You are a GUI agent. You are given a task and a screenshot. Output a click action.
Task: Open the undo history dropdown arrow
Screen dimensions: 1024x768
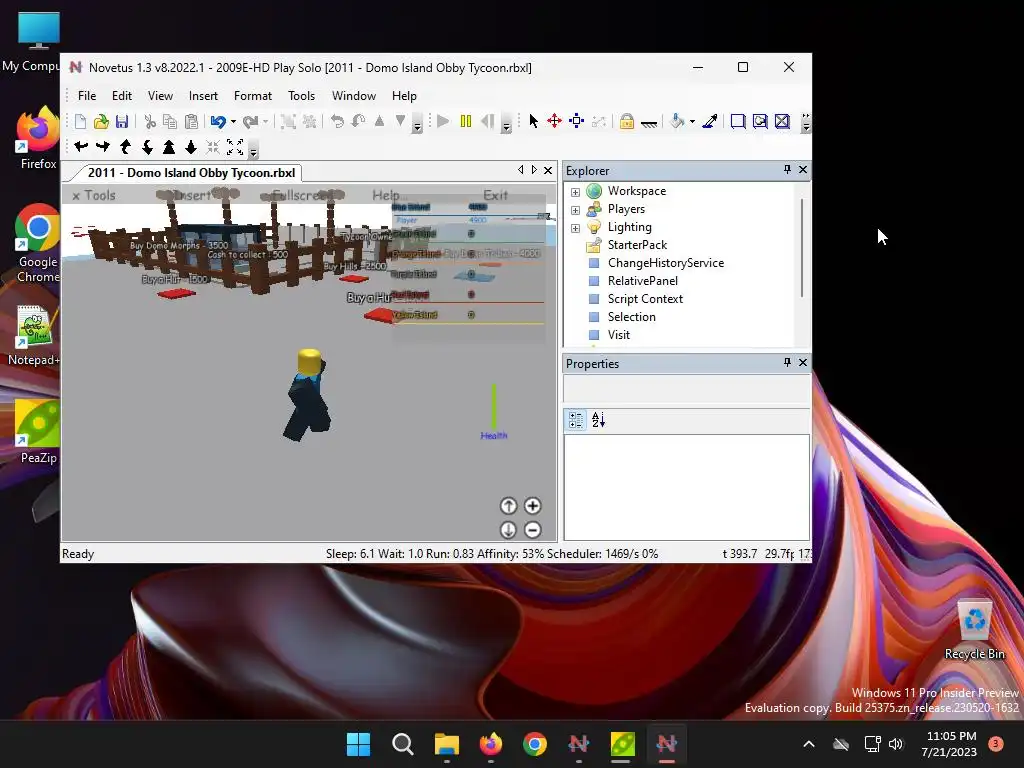pos(233,121)
